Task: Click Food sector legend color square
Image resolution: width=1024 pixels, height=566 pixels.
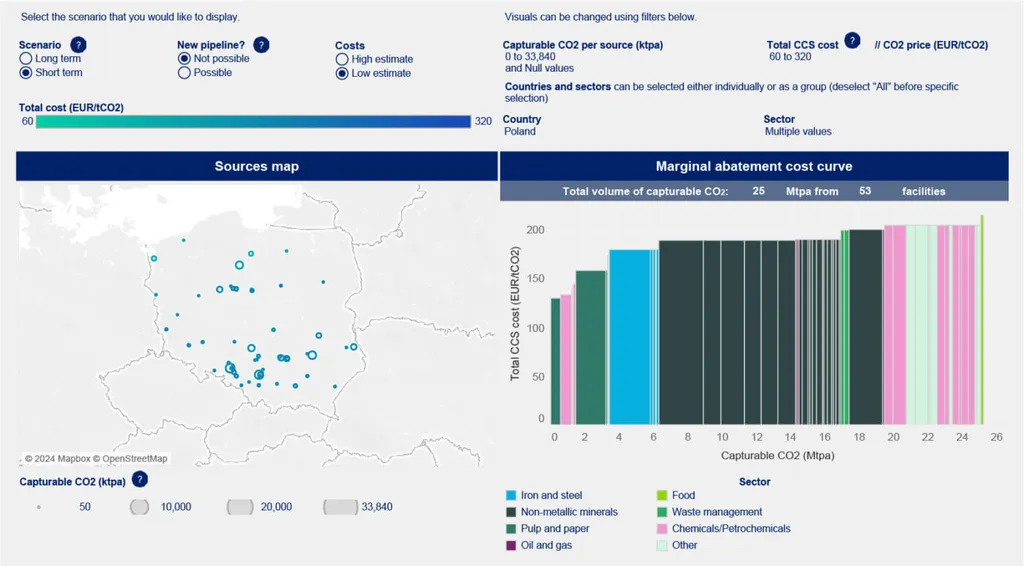Action: coord(661,496)
